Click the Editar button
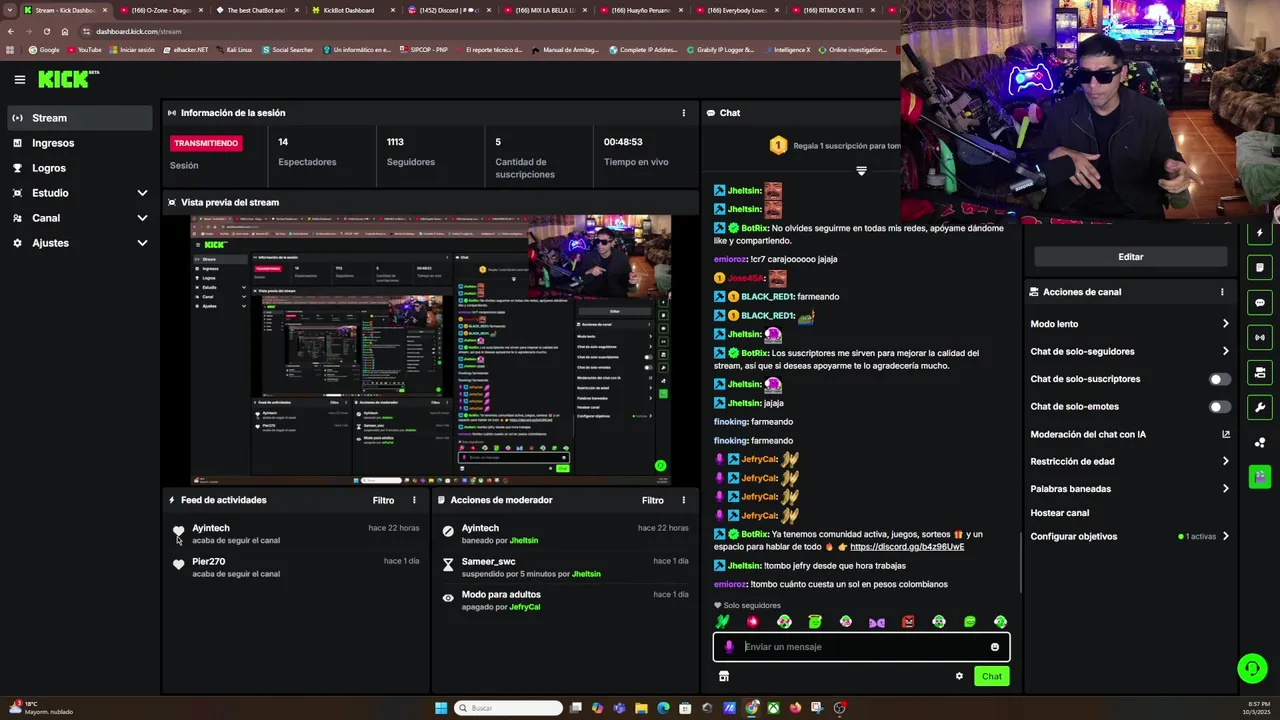Screen dimensions: 1280x720 click(1130, 257)
